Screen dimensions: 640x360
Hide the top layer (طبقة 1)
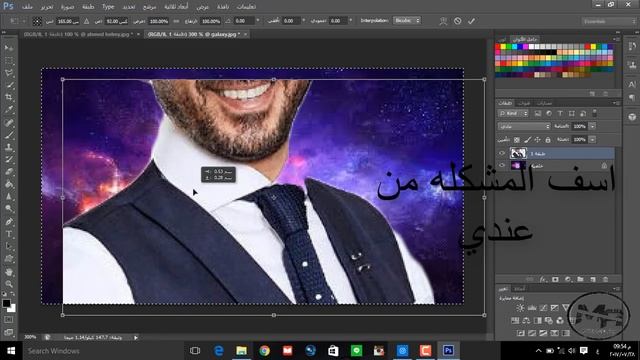point(502,153)
